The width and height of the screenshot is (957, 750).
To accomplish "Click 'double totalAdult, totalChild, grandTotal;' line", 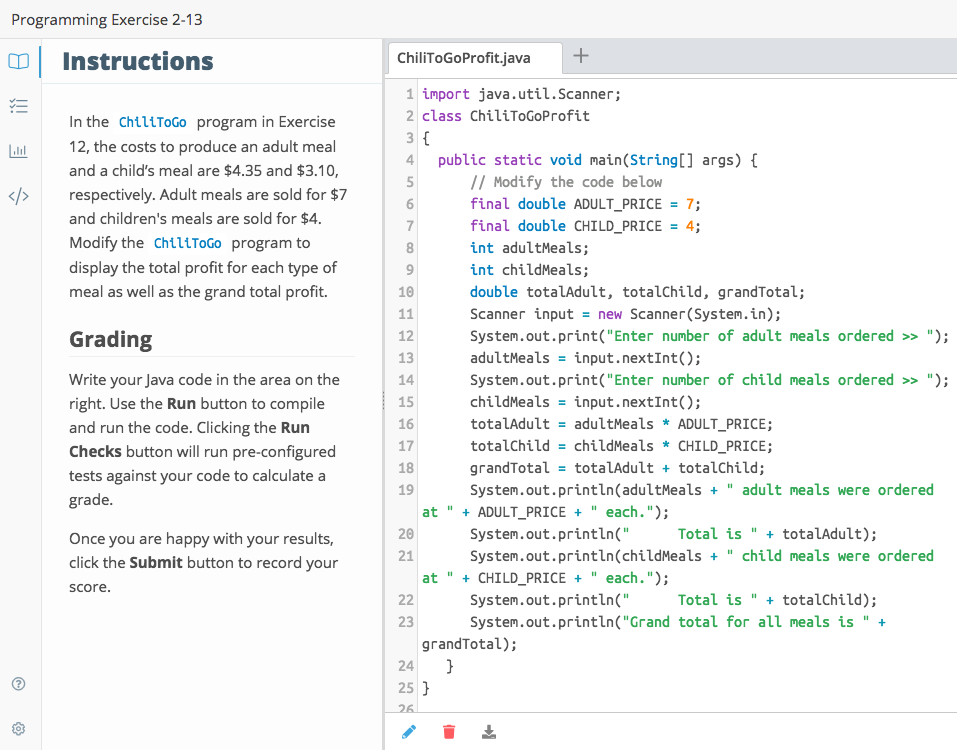I will 637,292.
